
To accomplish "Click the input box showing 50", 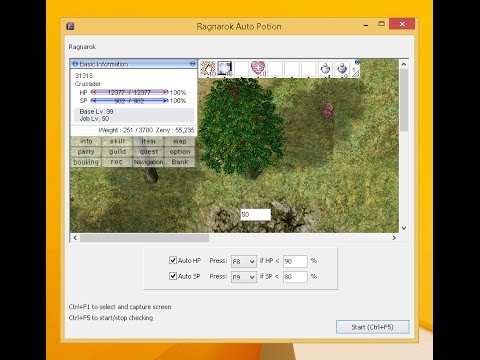I will click(x=256, y=215).
